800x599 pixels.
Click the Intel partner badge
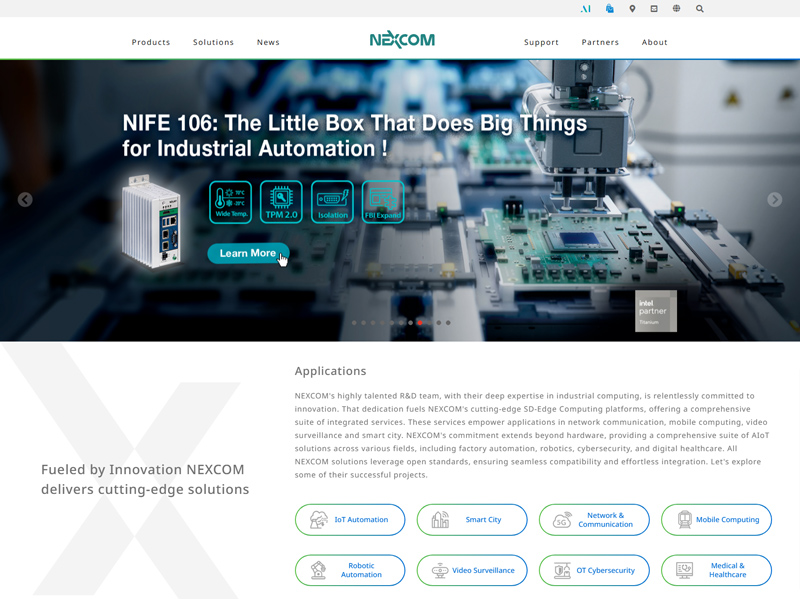tap(656, 311)
